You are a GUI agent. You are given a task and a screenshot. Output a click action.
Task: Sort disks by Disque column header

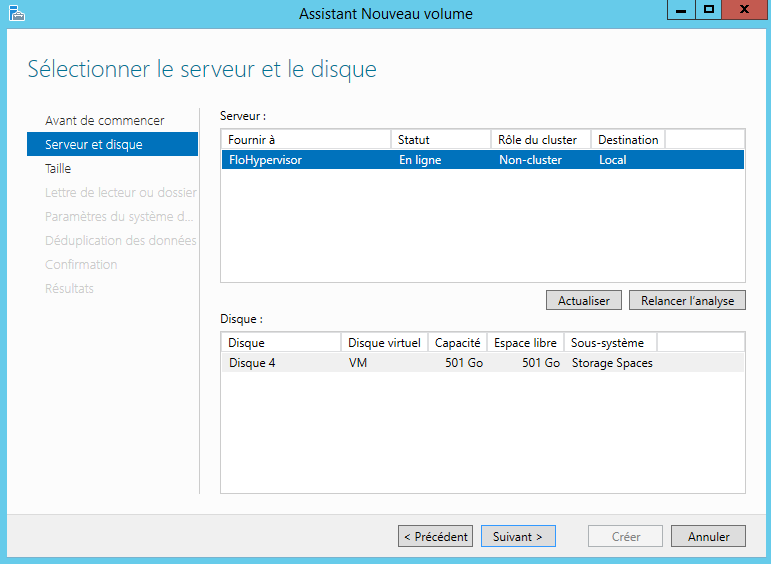pyautogui.click(x=280, y=343)
